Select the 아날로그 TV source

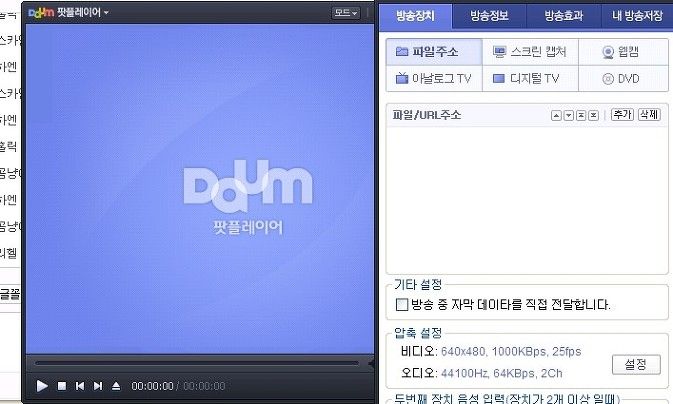[x=434, y=79]
